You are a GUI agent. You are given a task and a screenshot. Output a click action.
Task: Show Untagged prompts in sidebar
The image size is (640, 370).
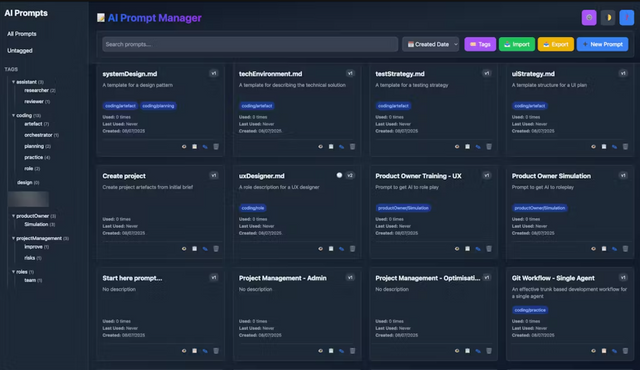coord(20,51)
